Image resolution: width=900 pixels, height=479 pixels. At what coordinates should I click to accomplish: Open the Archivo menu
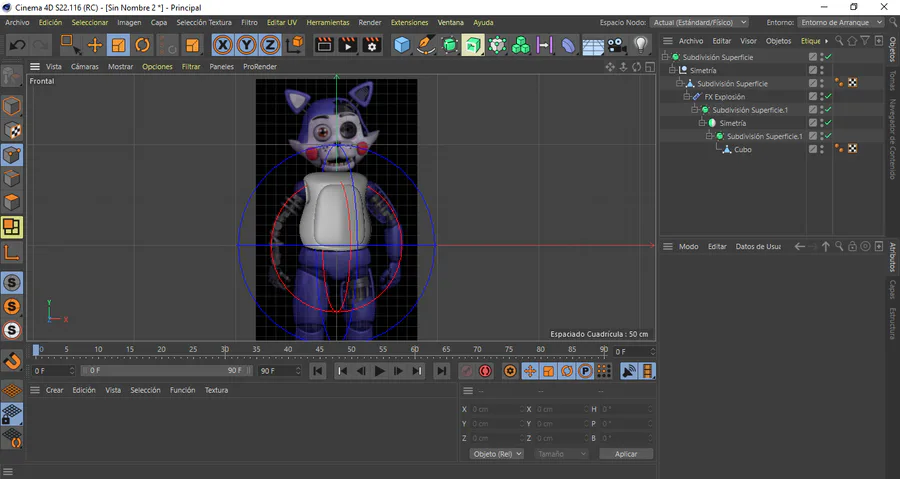point(17,22)
